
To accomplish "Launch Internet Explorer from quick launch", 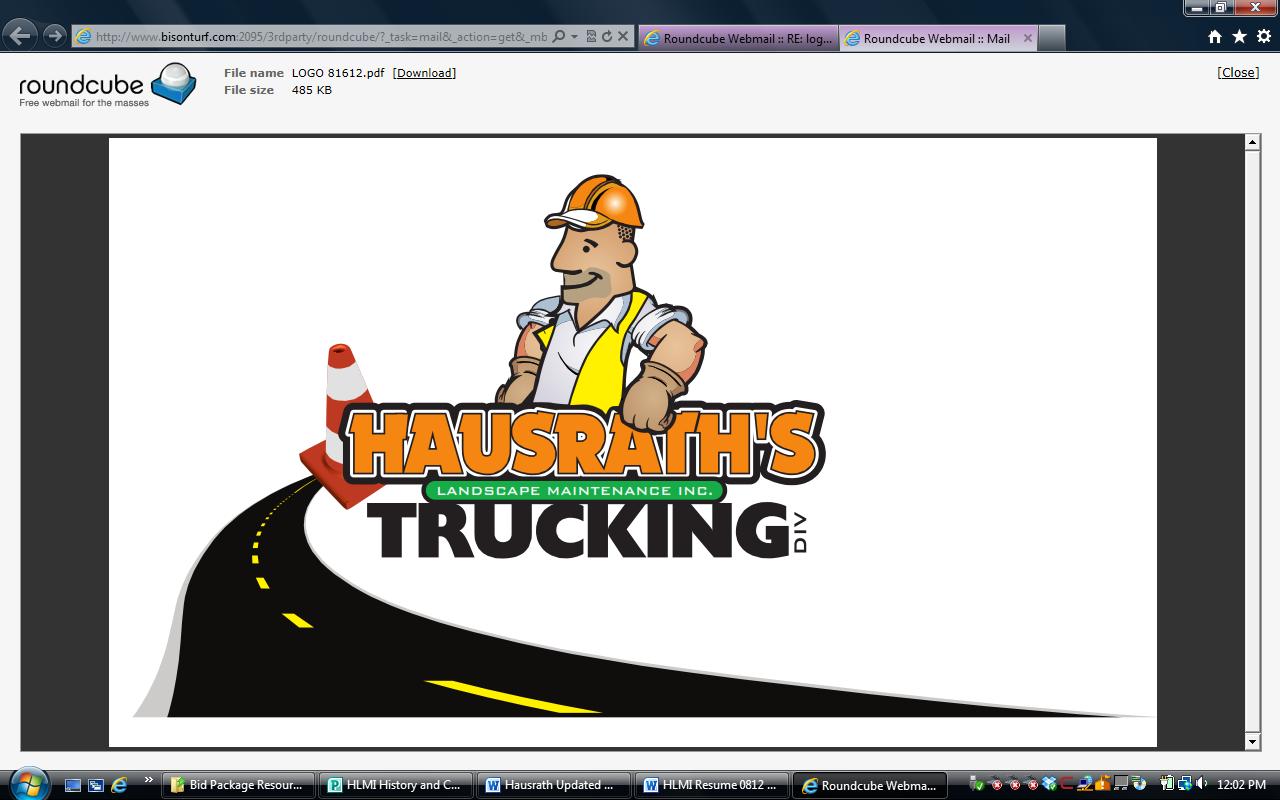I will coord(119,785).
